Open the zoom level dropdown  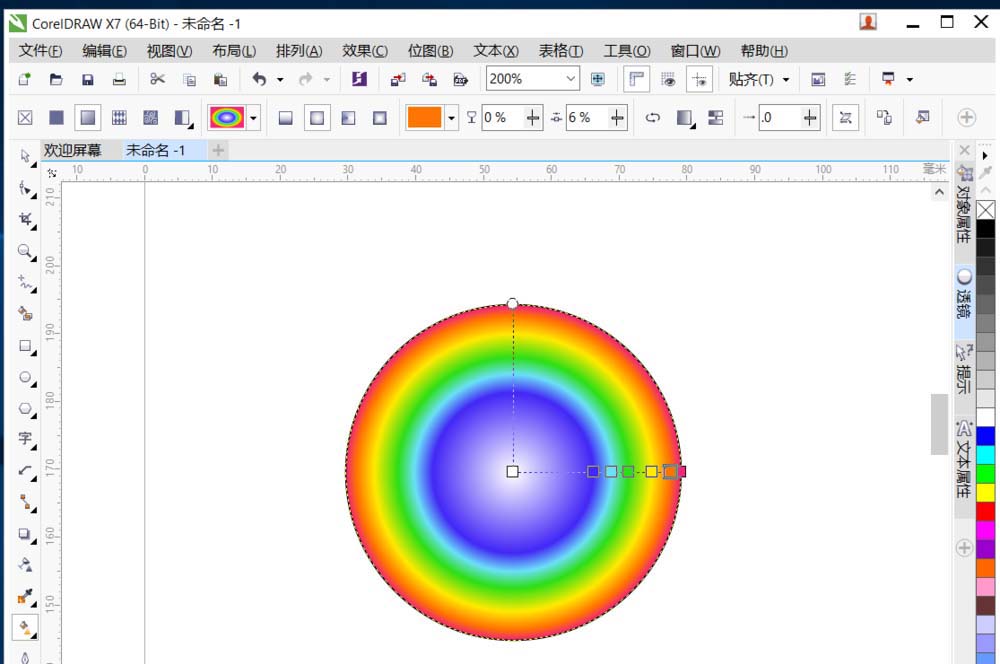click(568, 78)
